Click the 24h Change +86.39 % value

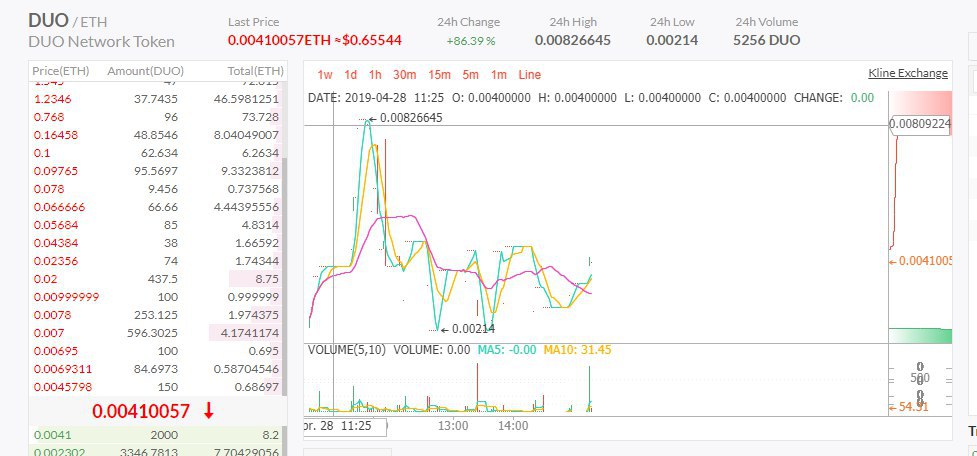[470, 41]
